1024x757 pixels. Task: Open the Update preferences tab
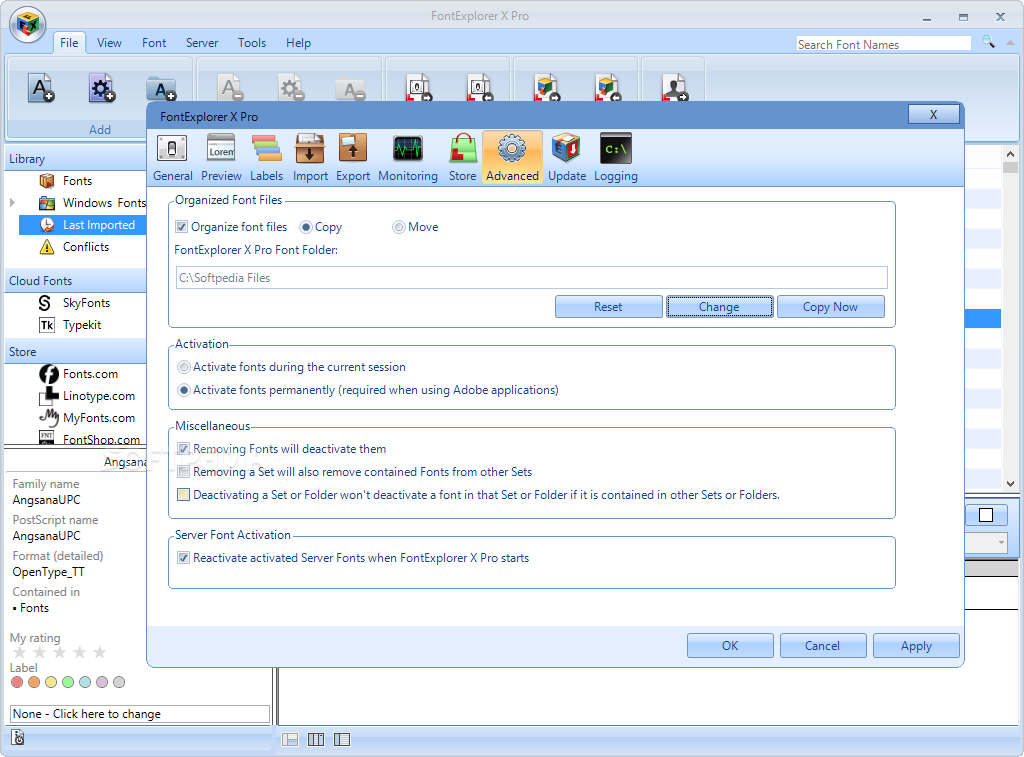[567, 157]
